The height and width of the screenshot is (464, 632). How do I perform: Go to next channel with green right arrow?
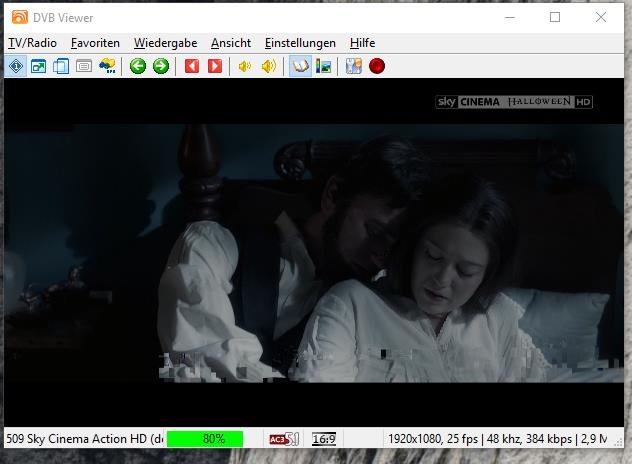[160, 67]
